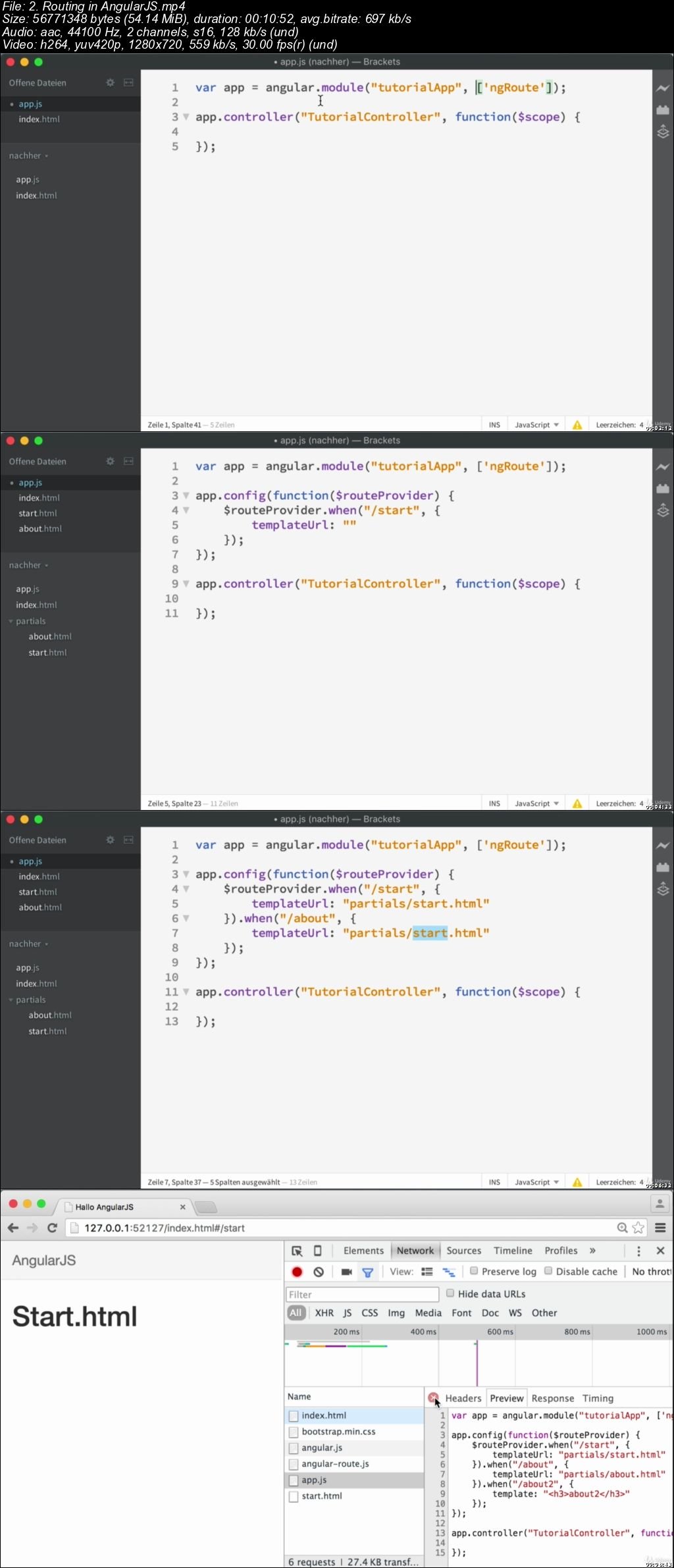This screenshot has height=1568, width=674.
Task: Filter requests by XHR
Action: (x=324, y=1313)
